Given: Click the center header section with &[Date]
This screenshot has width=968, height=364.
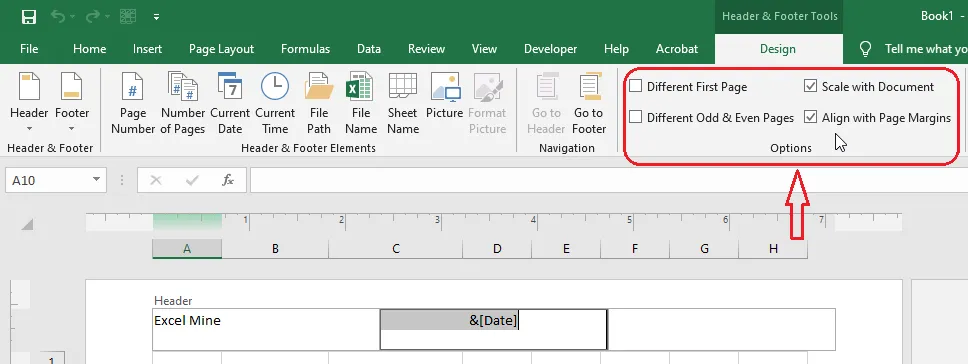Looking at the screenshot, I should pos(493,329).
